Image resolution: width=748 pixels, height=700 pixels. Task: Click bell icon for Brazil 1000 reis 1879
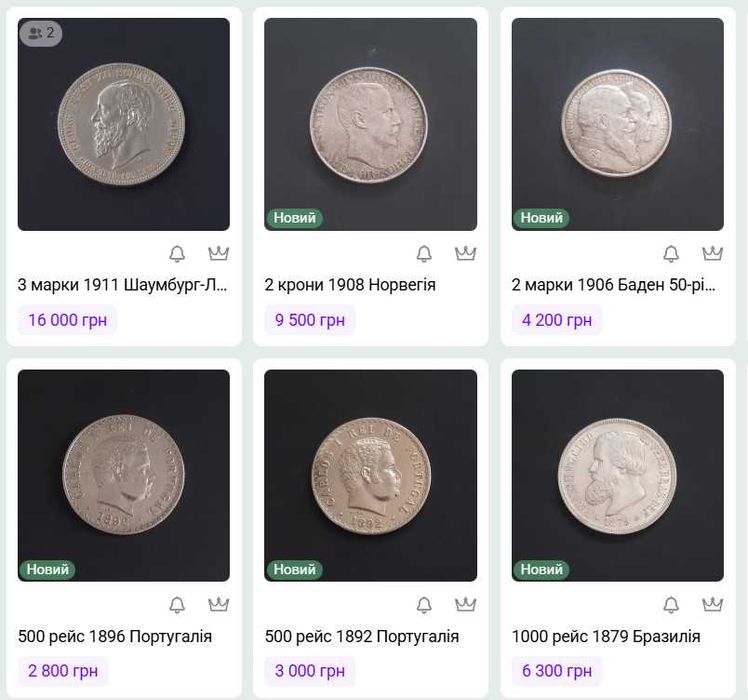tap(671, 605)
